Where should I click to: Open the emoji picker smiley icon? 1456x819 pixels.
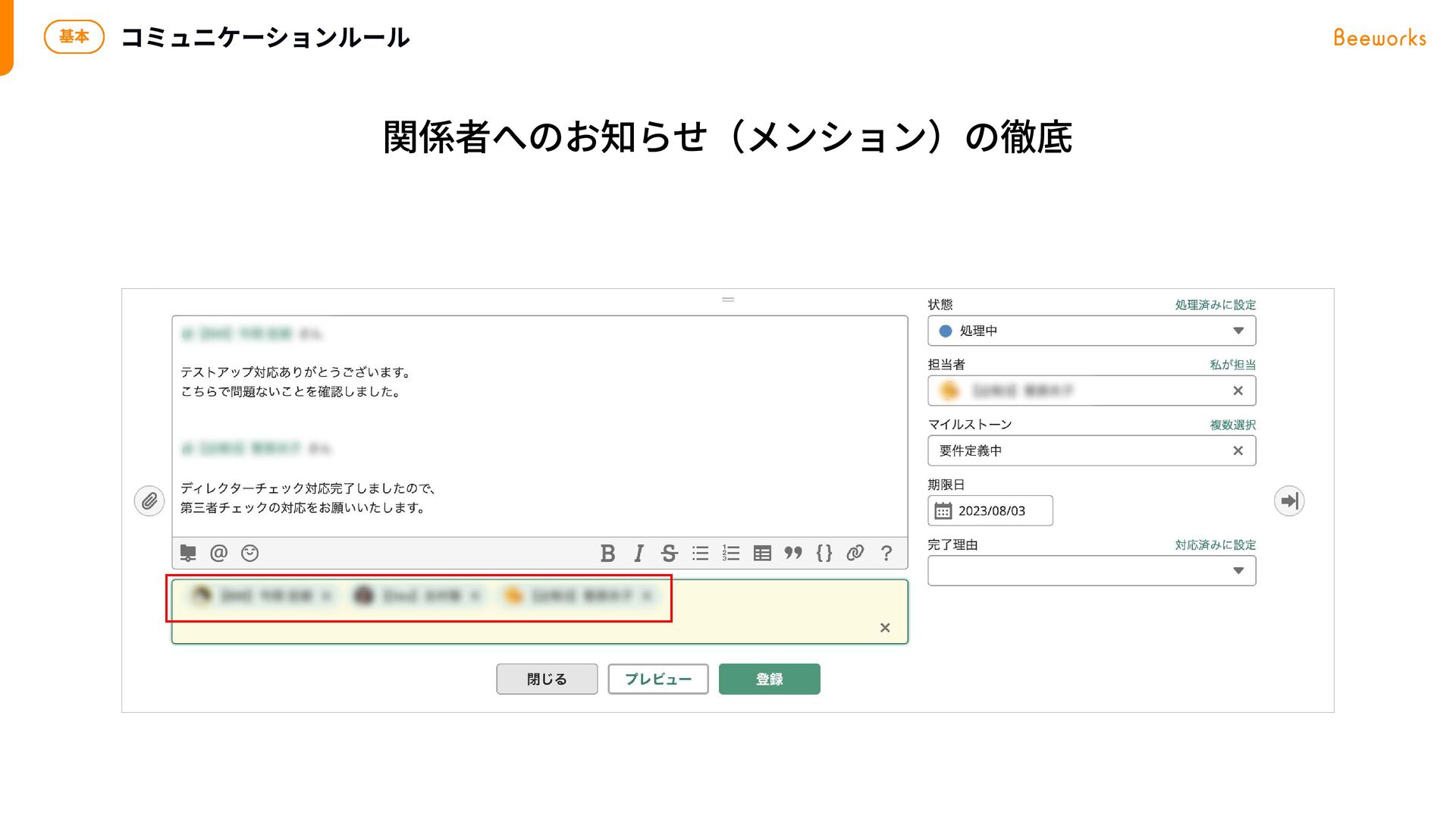(x=249, y=553)
